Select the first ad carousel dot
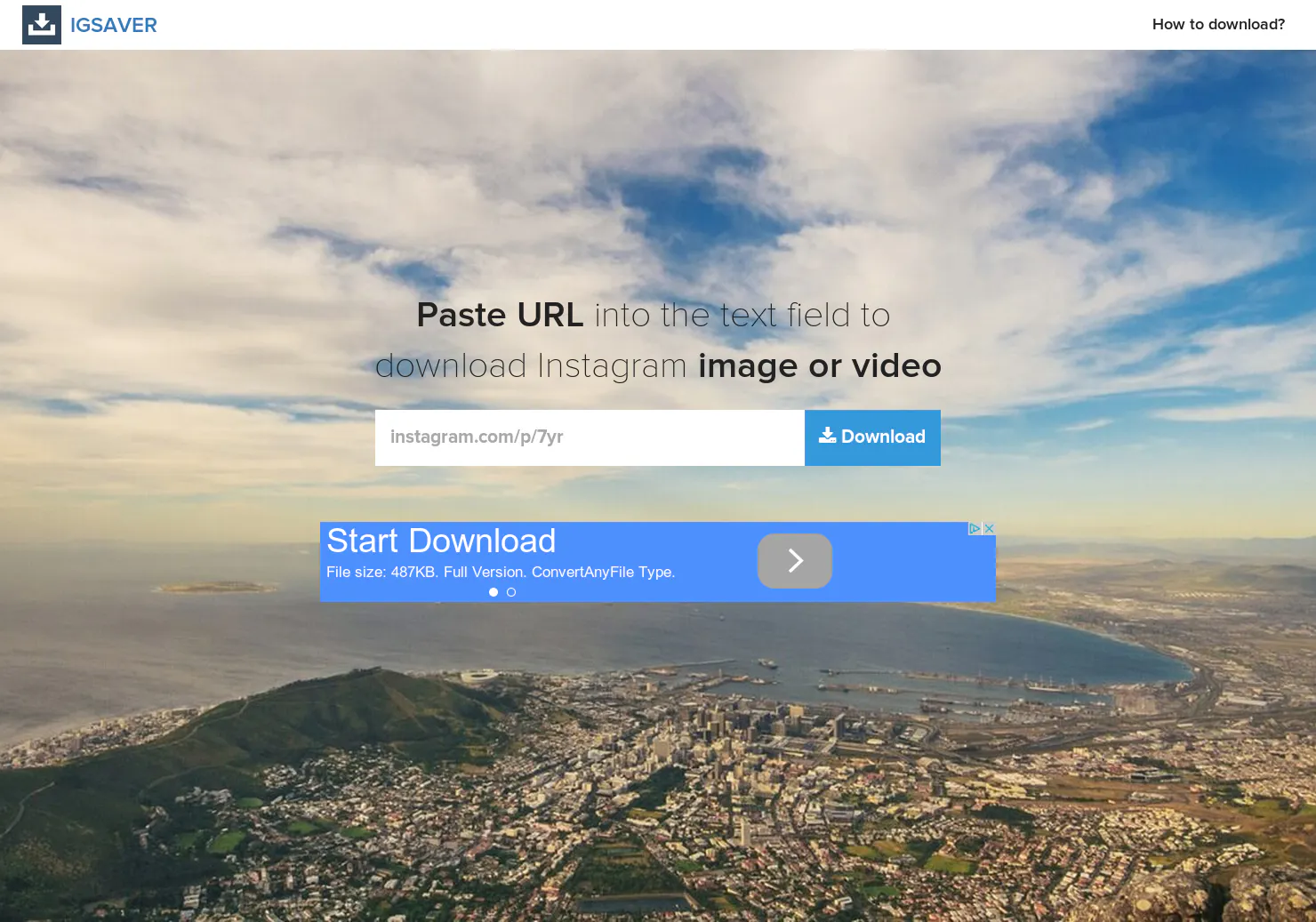The height and width of the screenshot is (922, 1316). [x=493, y=592]
